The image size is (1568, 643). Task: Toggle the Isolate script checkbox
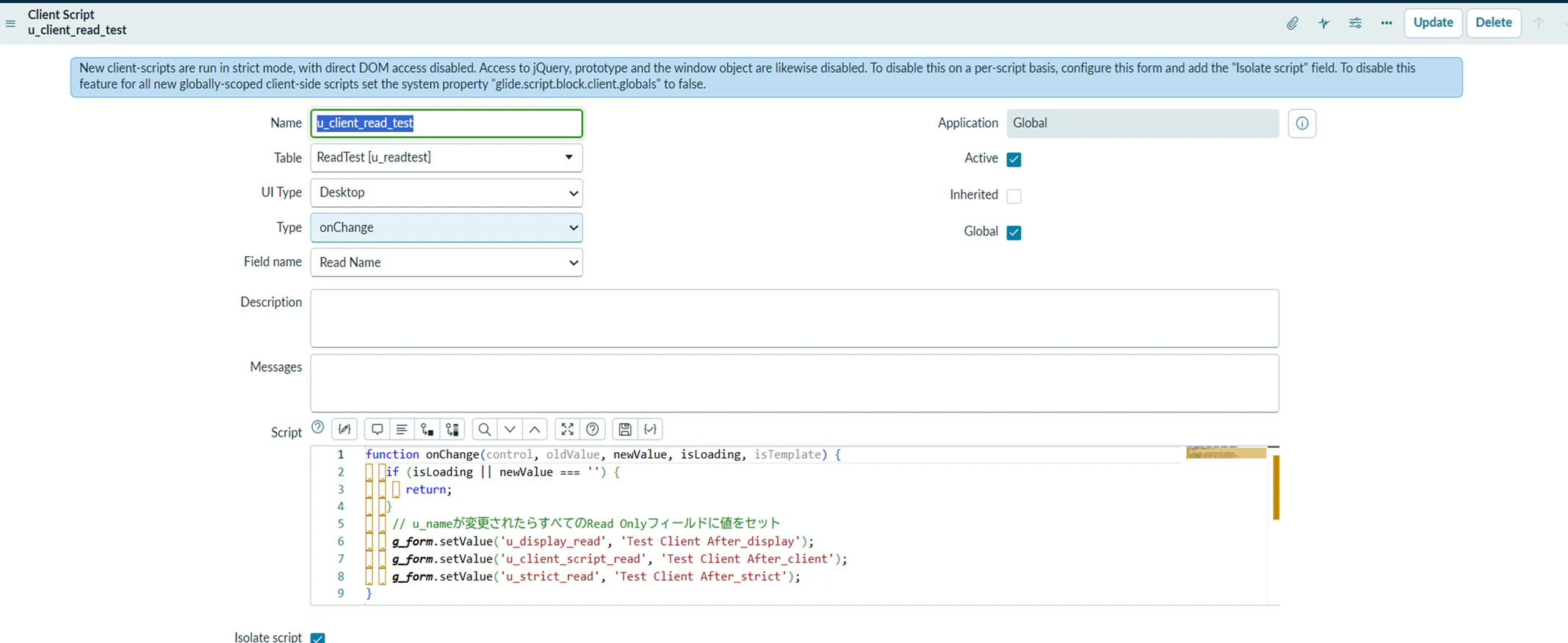[x=317, y=638]
